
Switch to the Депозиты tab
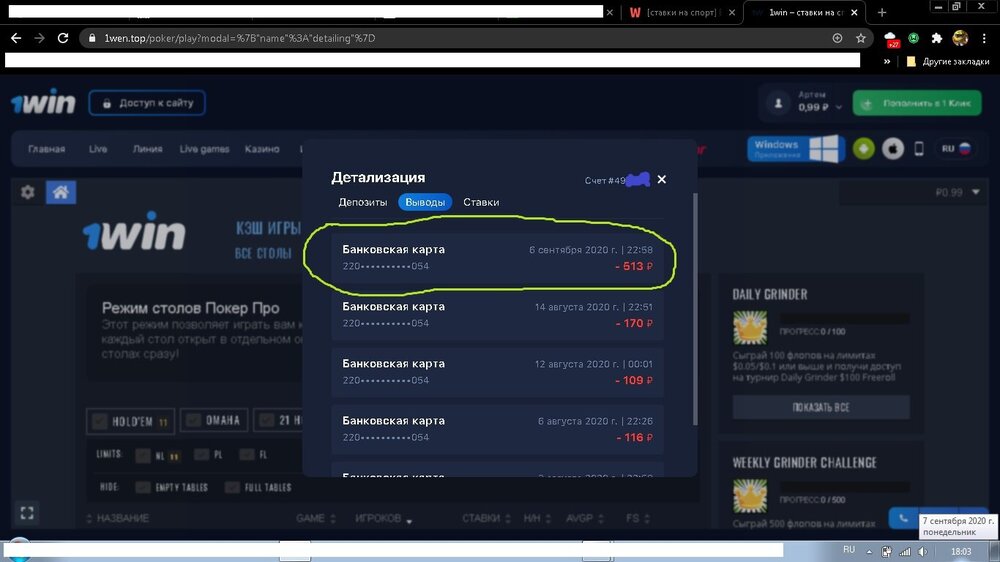(362, 202)
